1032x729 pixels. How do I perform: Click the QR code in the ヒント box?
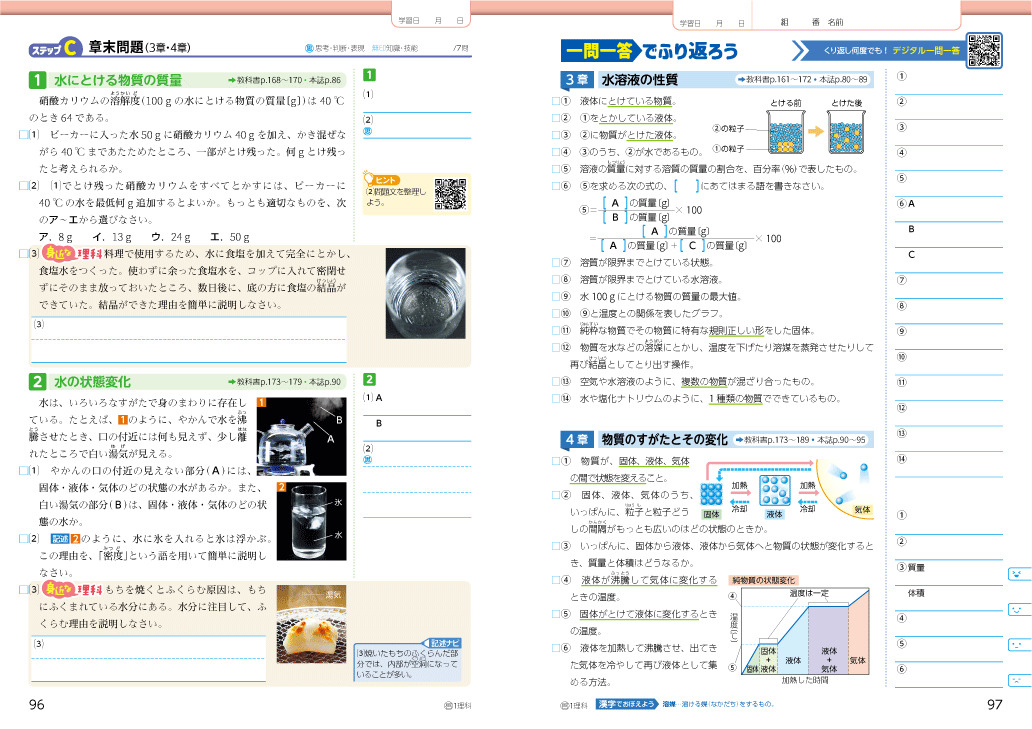point(451,194)
